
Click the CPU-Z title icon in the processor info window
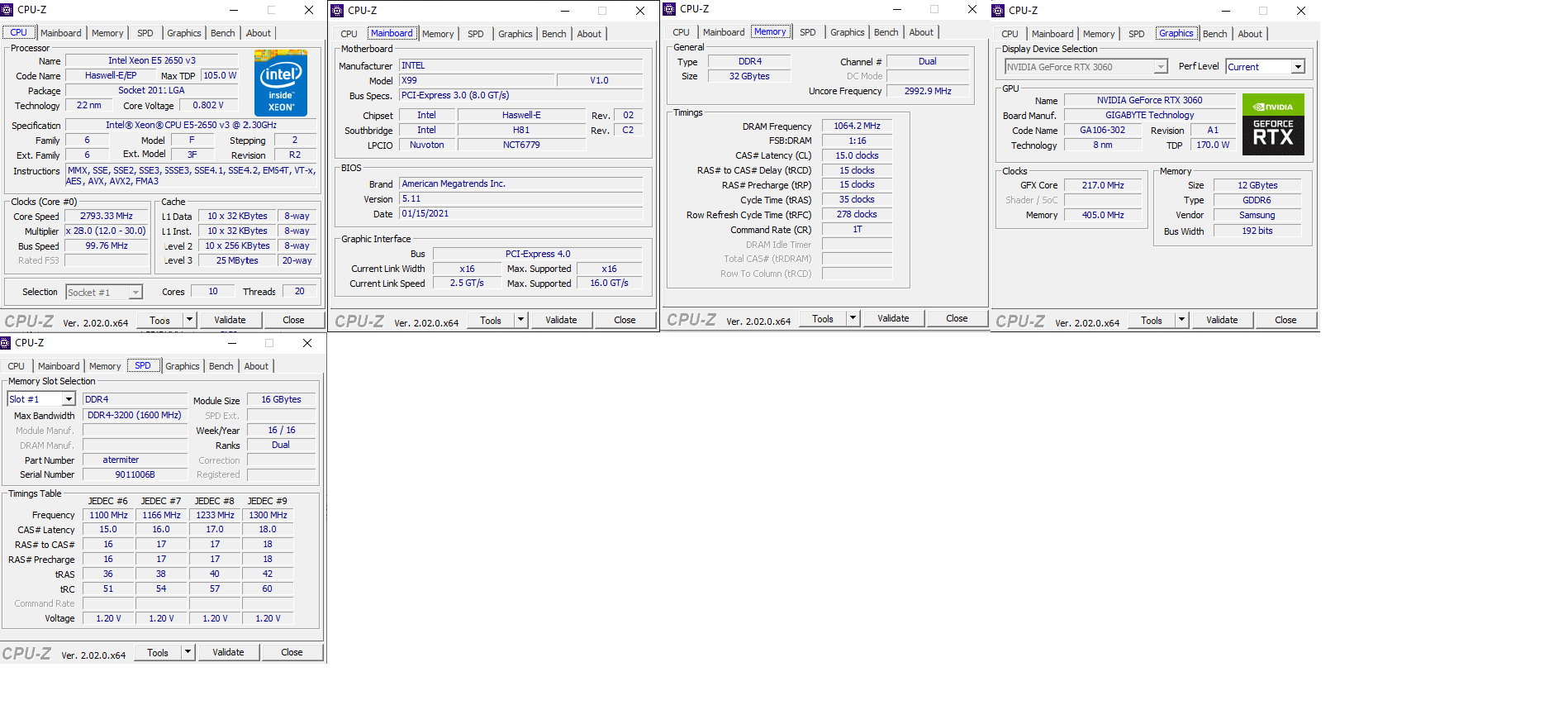pos(7,10)
